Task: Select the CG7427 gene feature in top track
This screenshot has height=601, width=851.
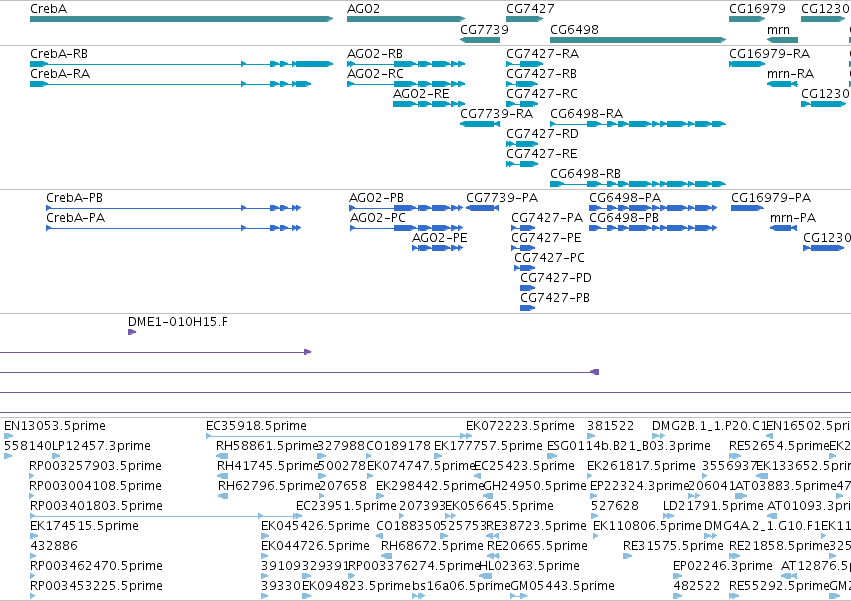Action: [524, 19]
